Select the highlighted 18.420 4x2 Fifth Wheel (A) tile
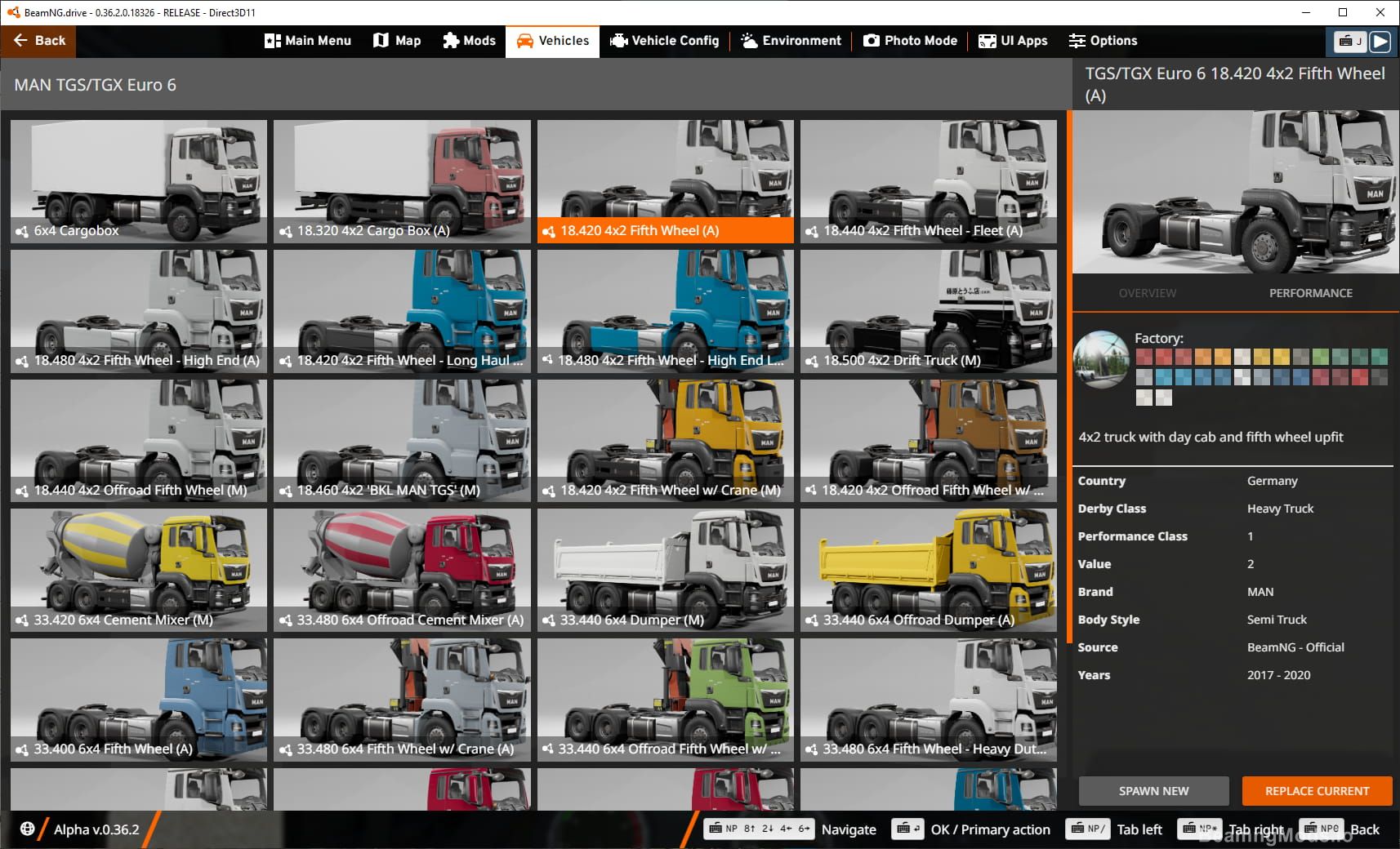Viewport: 1400px width, 849px height. (665, 181)
